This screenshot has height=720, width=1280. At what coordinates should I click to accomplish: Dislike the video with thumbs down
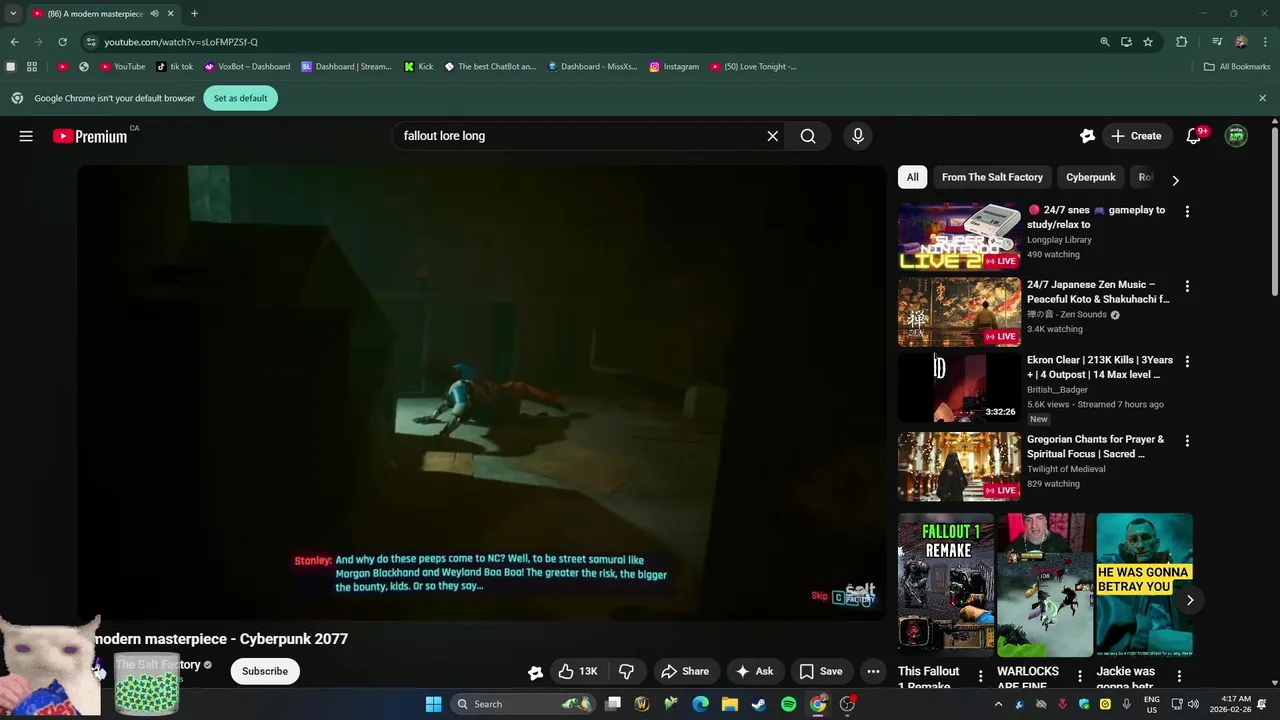(627, 671)
